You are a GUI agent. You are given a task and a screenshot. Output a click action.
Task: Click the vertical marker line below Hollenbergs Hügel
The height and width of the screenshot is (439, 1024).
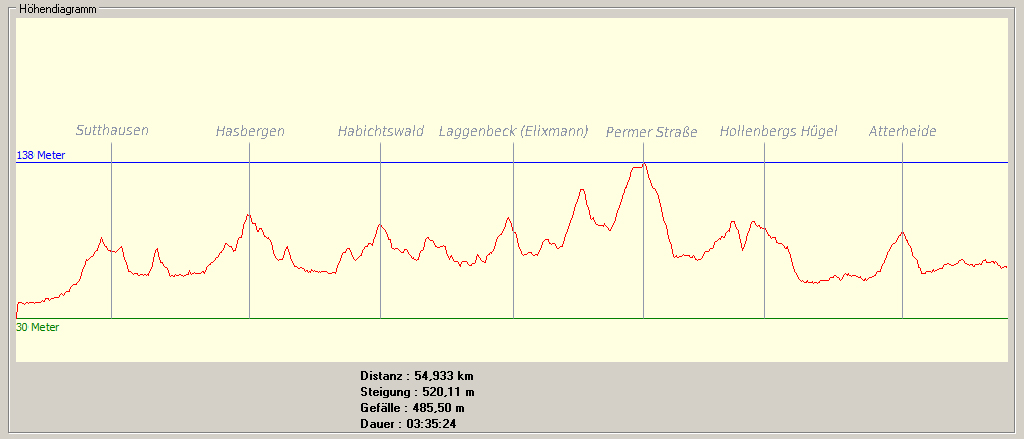[764, 290]
